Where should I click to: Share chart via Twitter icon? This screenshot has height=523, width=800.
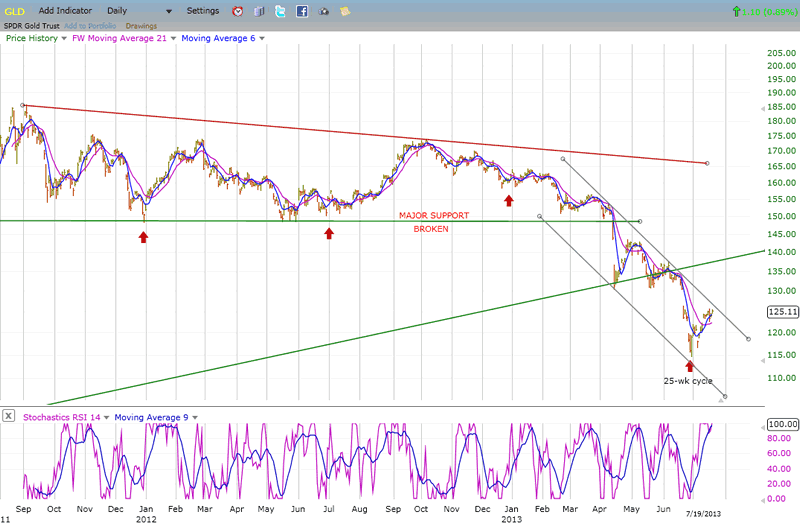[x=280, y=11]
